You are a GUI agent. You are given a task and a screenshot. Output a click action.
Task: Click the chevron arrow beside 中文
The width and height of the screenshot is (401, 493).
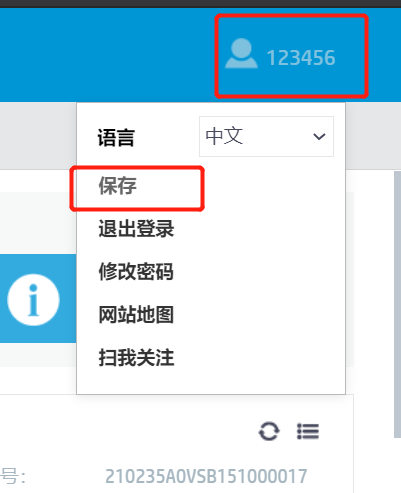[x=319, y=136]
